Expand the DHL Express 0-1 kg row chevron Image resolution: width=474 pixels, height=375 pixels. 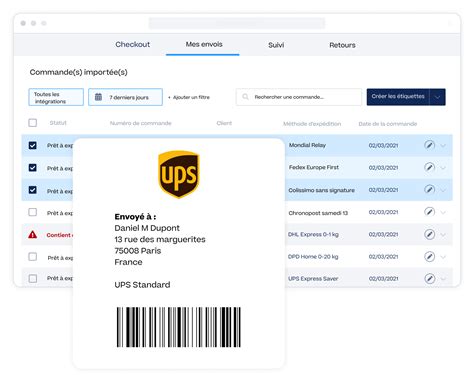443,235
